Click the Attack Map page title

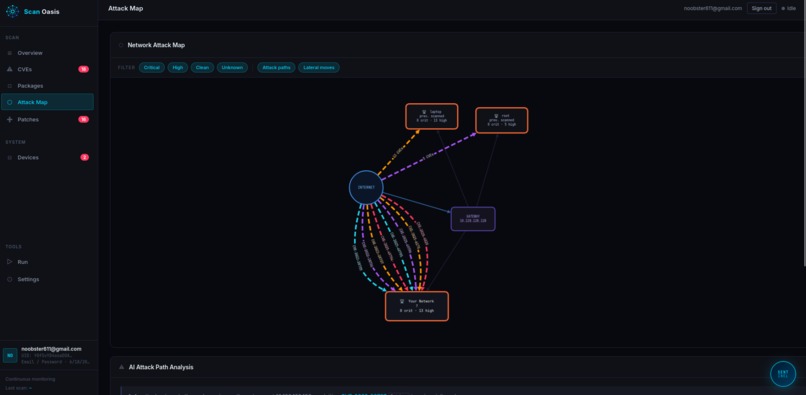point(126,8)
